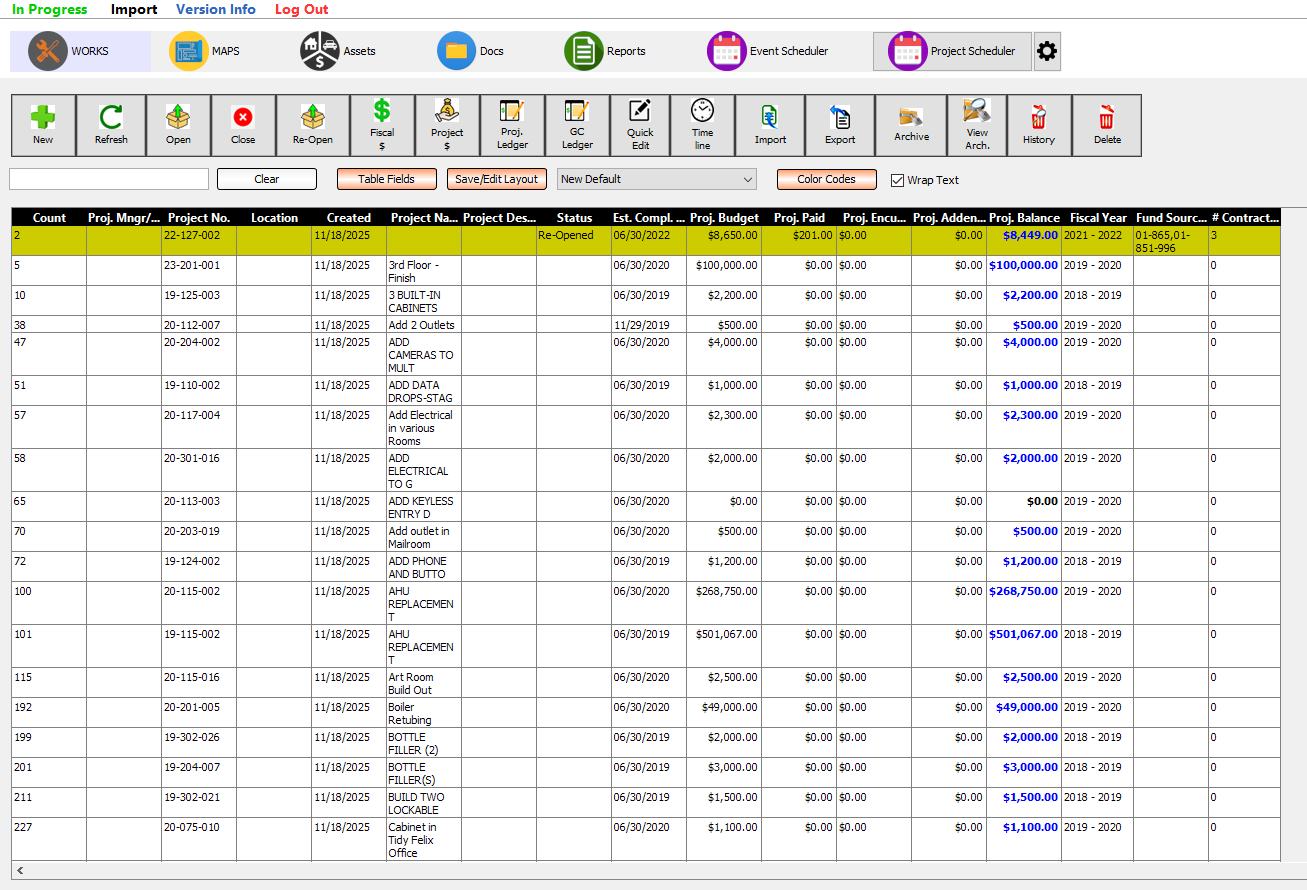Delete the selected project
Image resolution: width=1307 pixels, height=890 pixels.
coord(1107,124)
